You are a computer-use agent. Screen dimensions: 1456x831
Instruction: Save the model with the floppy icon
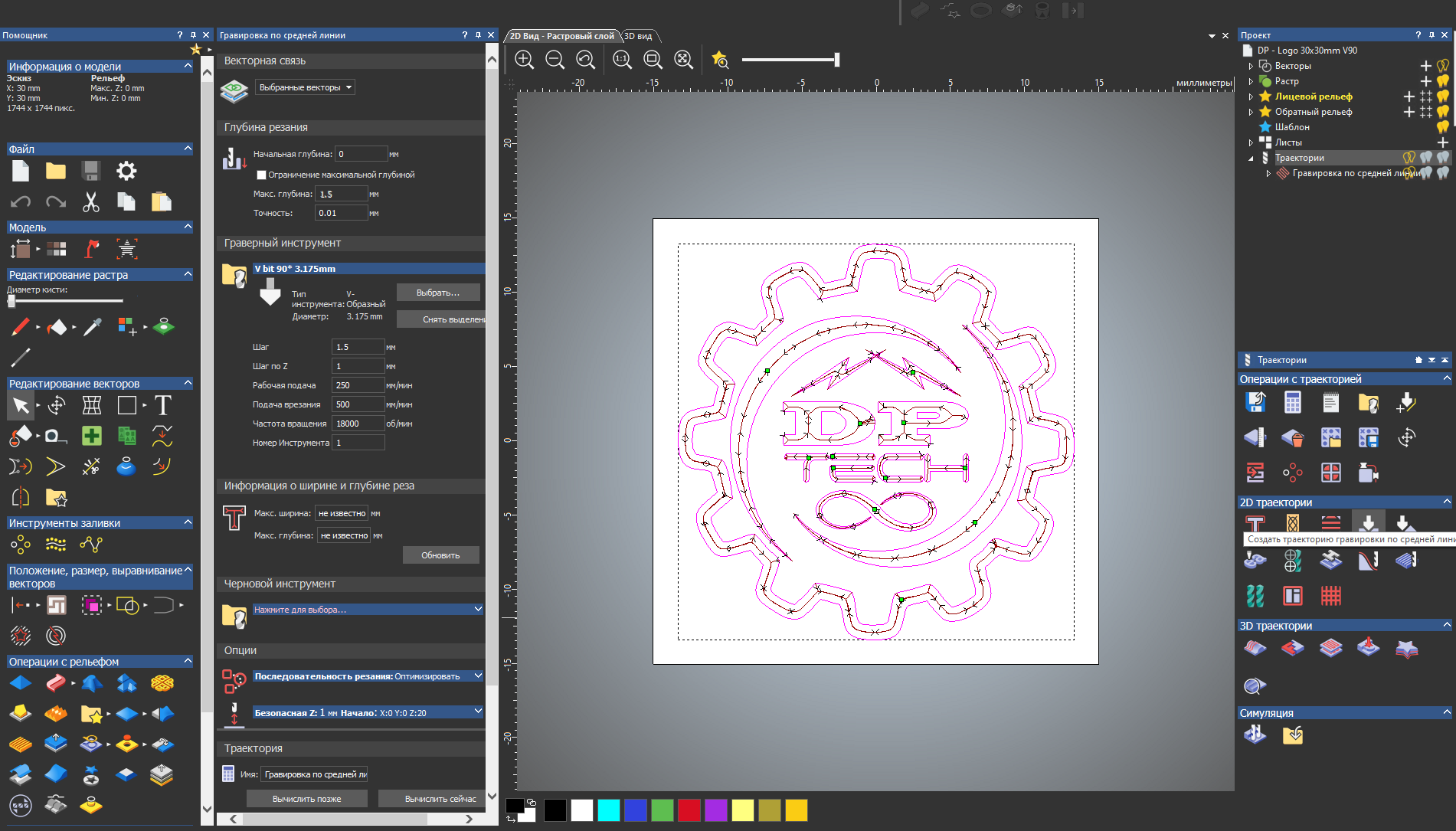91,171
